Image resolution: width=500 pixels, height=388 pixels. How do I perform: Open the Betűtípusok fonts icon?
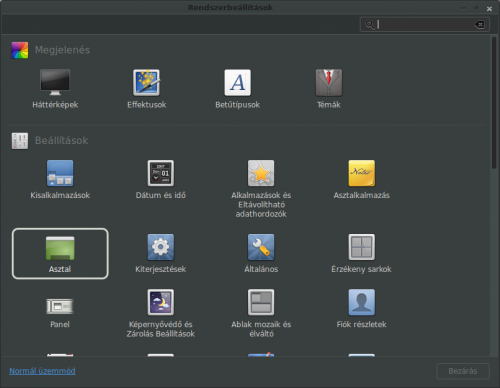tap(237, 82)
